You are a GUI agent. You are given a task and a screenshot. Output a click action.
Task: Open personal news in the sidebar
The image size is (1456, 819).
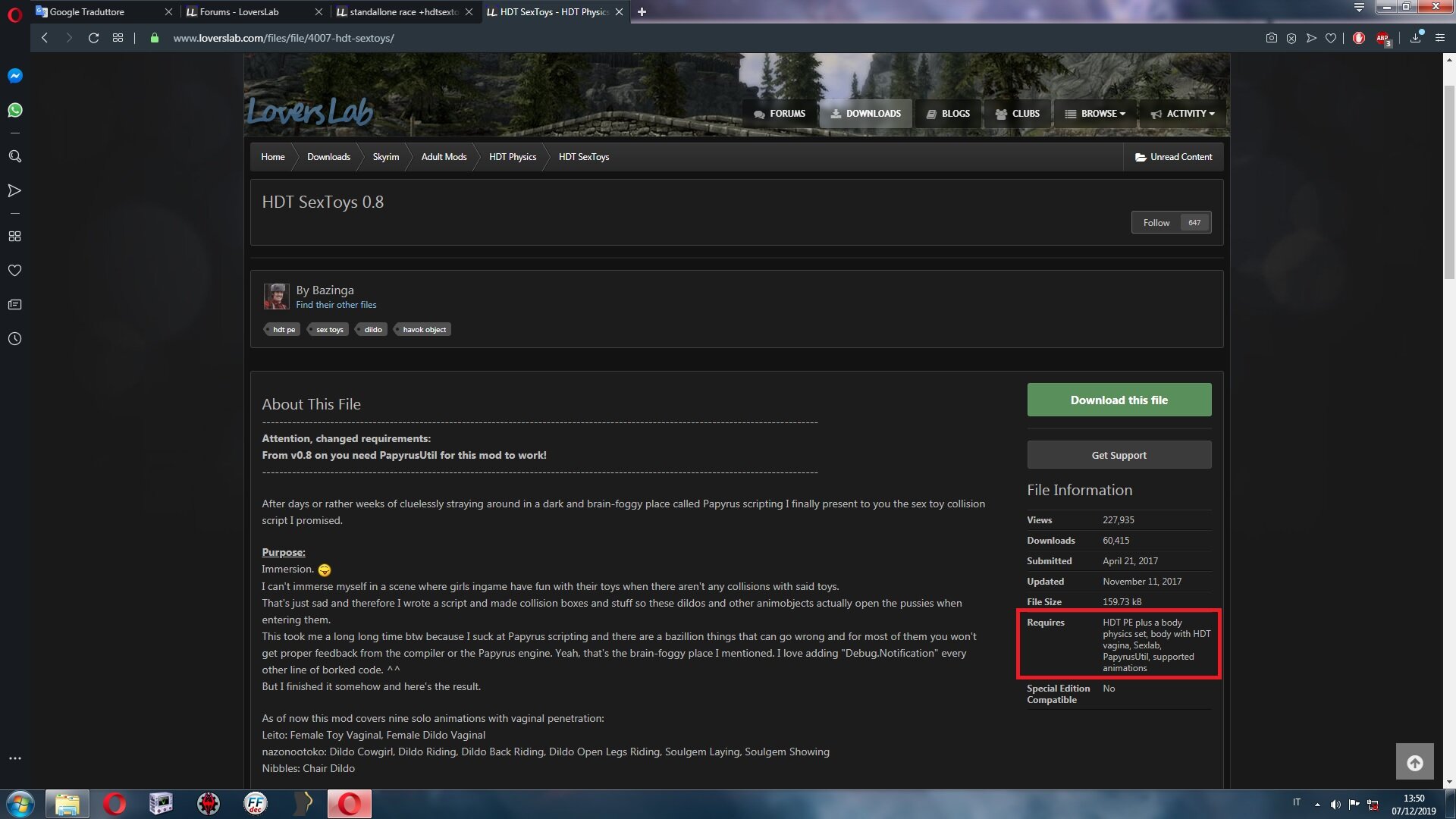[x=14, y=304]
